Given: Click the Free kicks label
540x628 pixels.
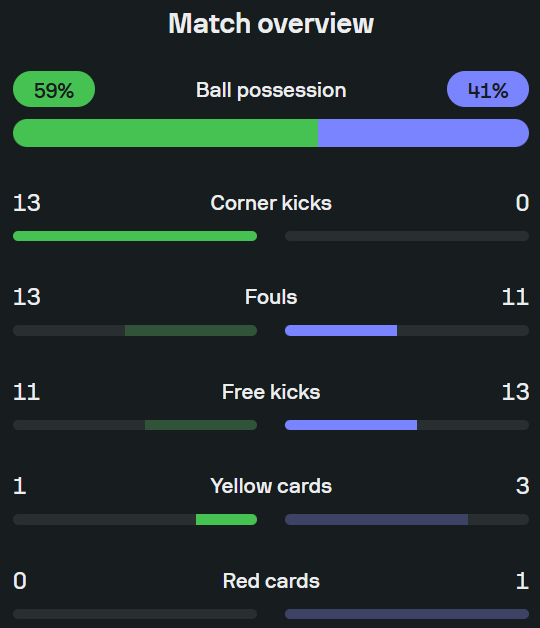Looking at the screenshot, I should click(x=271, y=392).
